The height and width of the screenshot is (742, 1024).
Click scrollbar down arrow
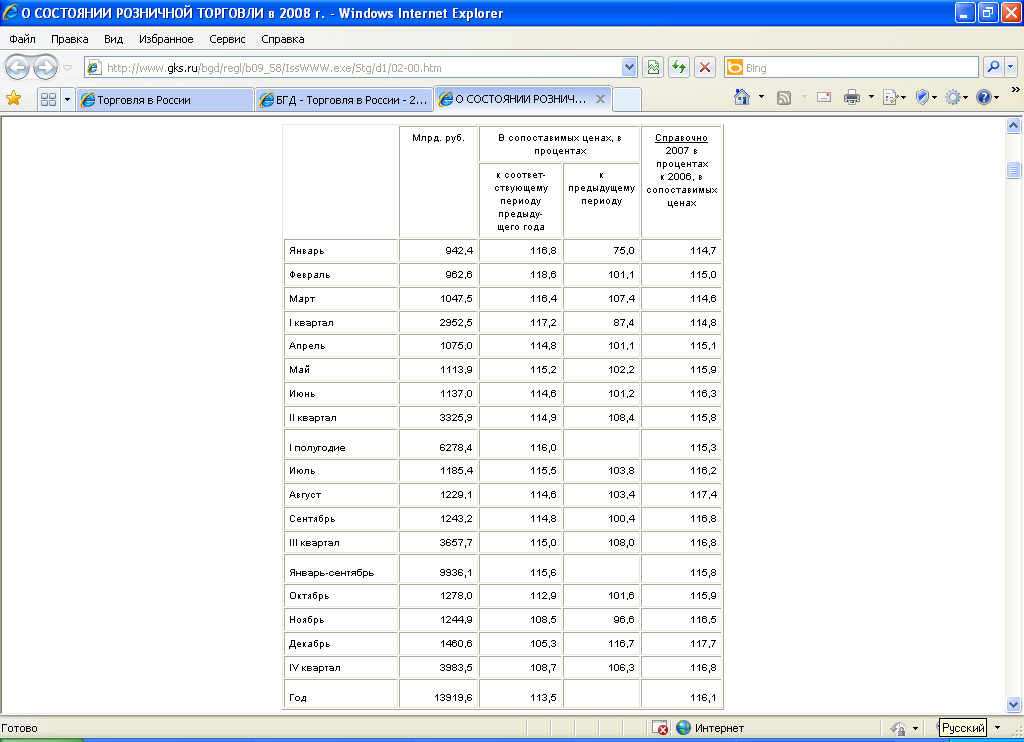1014,704
